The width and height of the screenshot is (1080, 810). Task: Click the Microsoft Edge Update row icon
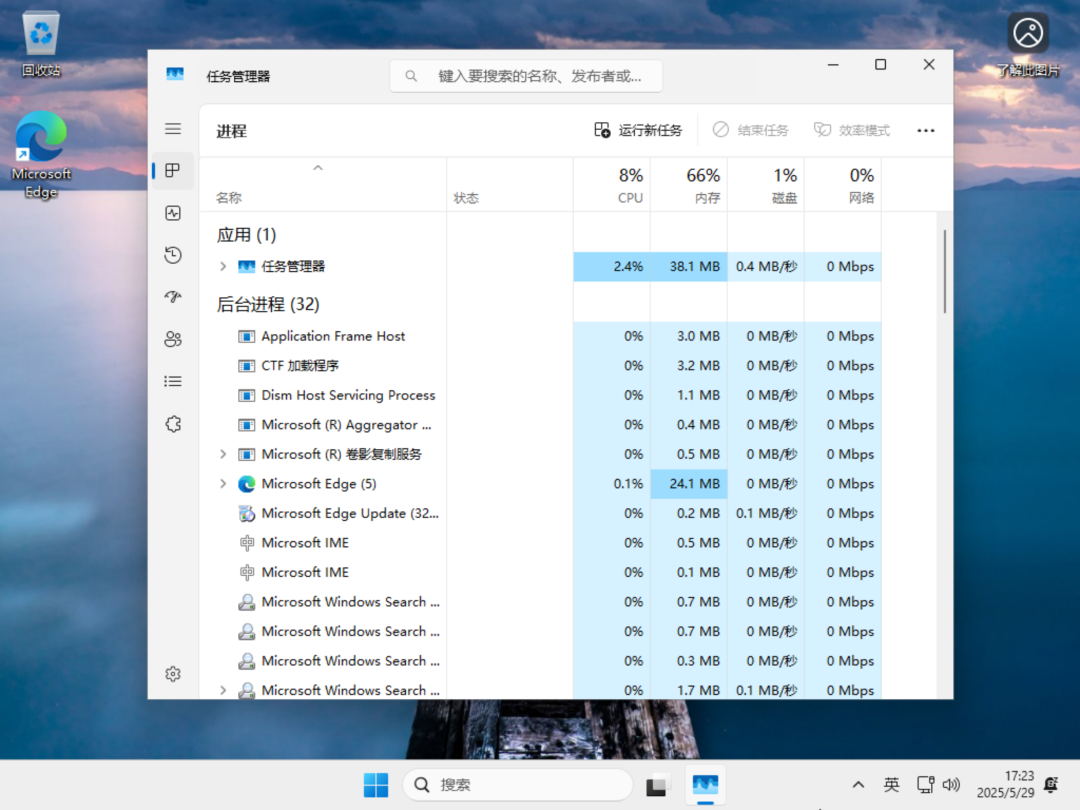pyautogui.click(x=247, y=513)
